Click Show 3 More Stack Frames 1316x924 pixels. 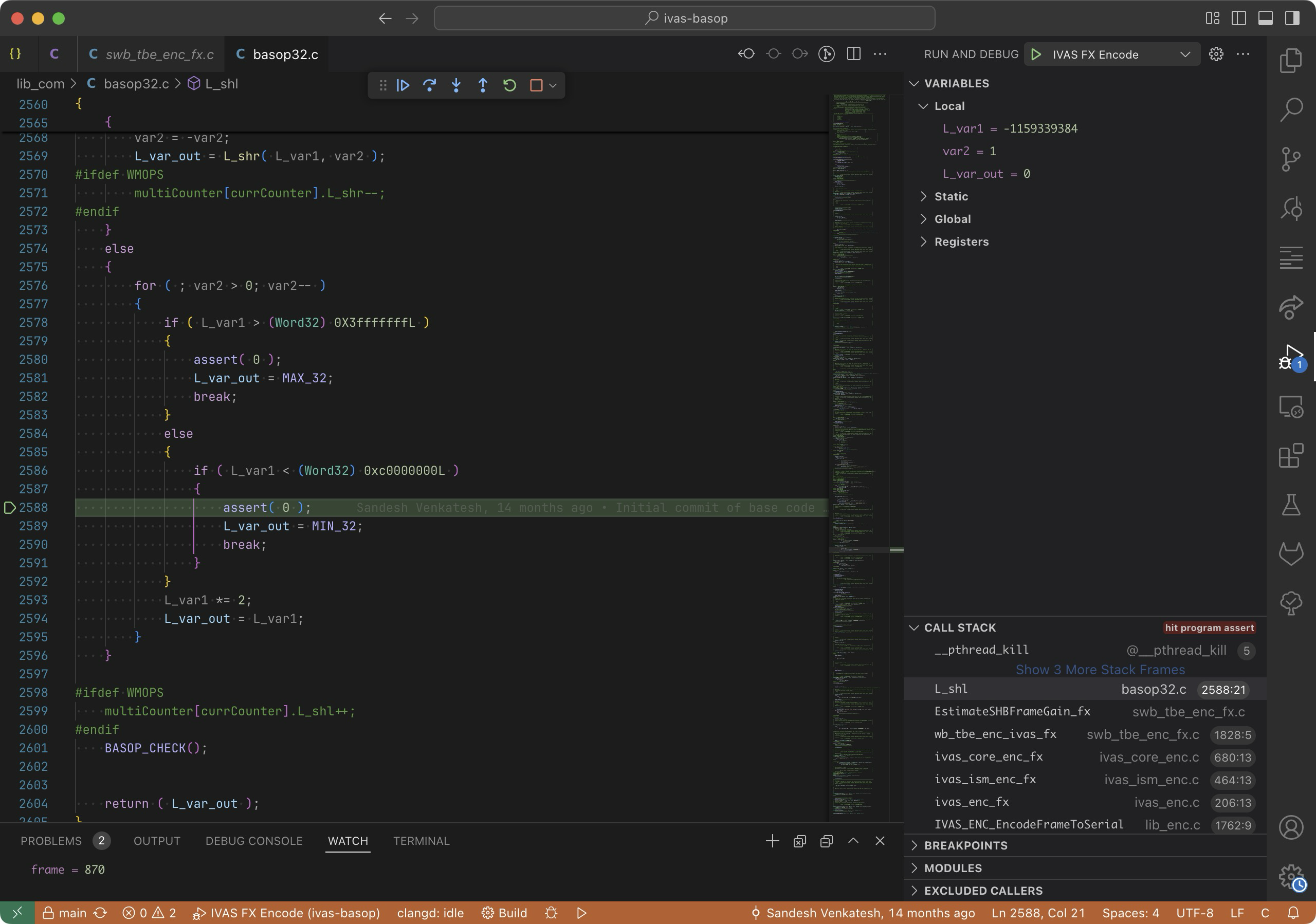point(1100,670)
